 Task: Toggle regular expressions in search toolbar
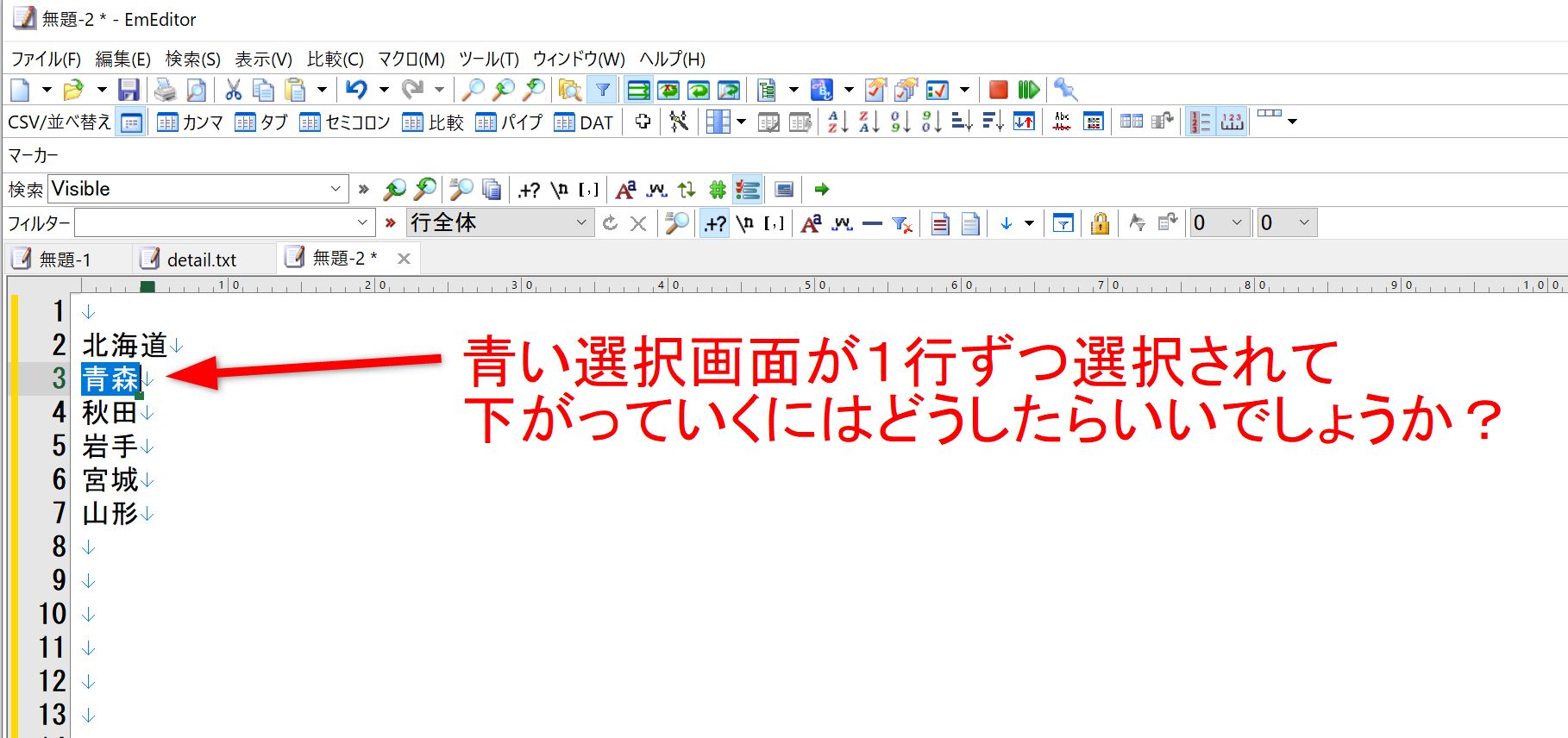(529, 190)
